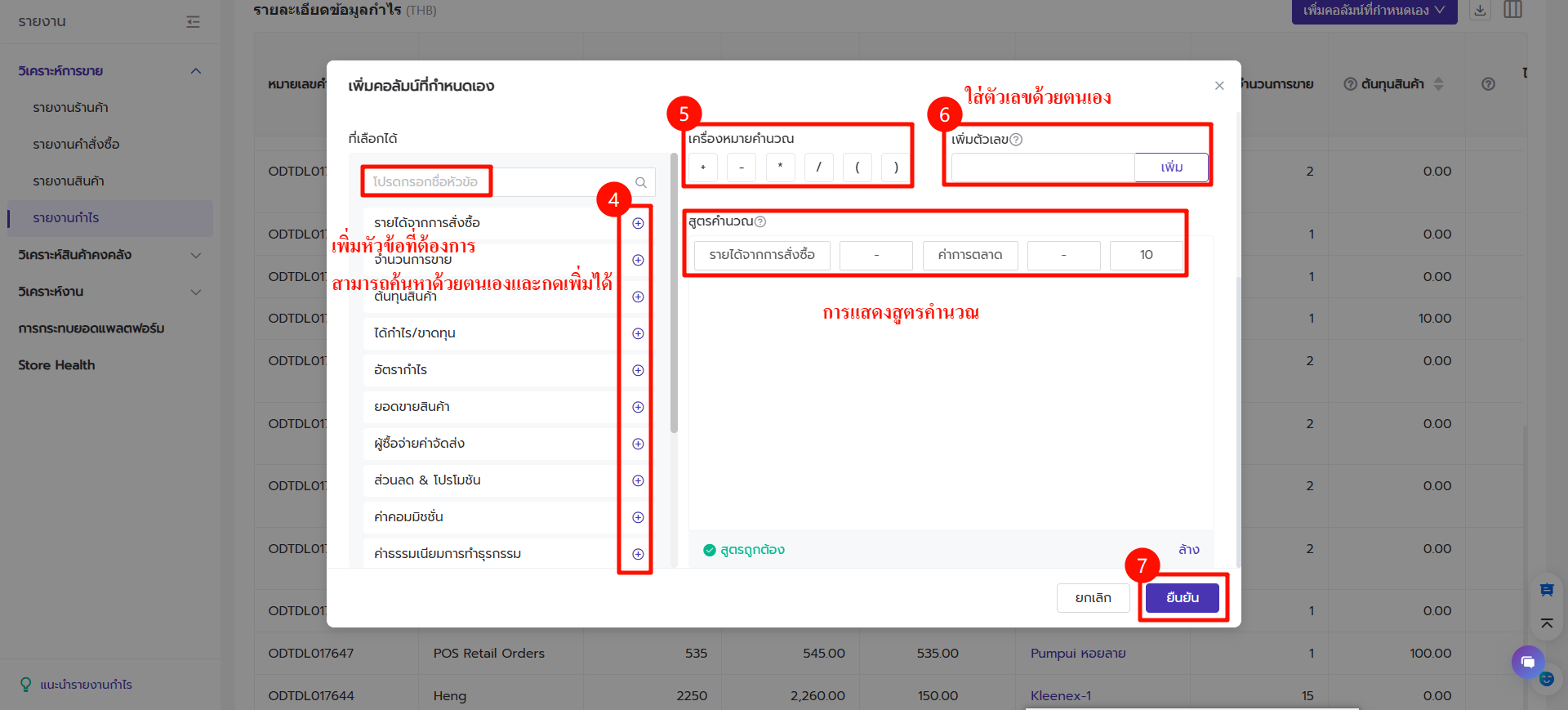The height and width of the screenshot is (710, 1568).
Task: Click the ยกเลิก cancel button
Action: (1093, 598)
